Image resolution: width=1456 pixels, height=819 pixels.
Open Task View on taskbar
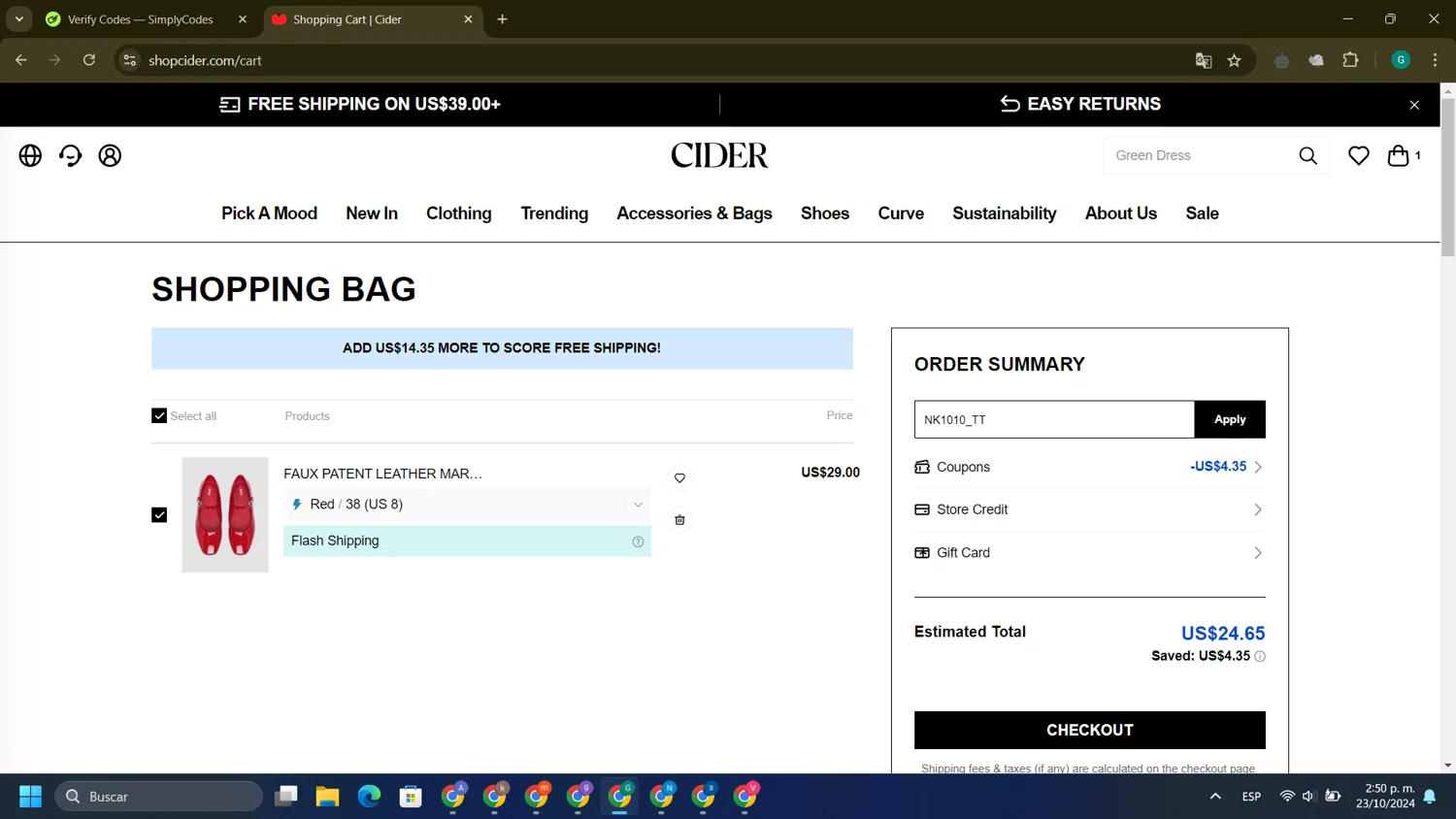click(x=285, y=797)
